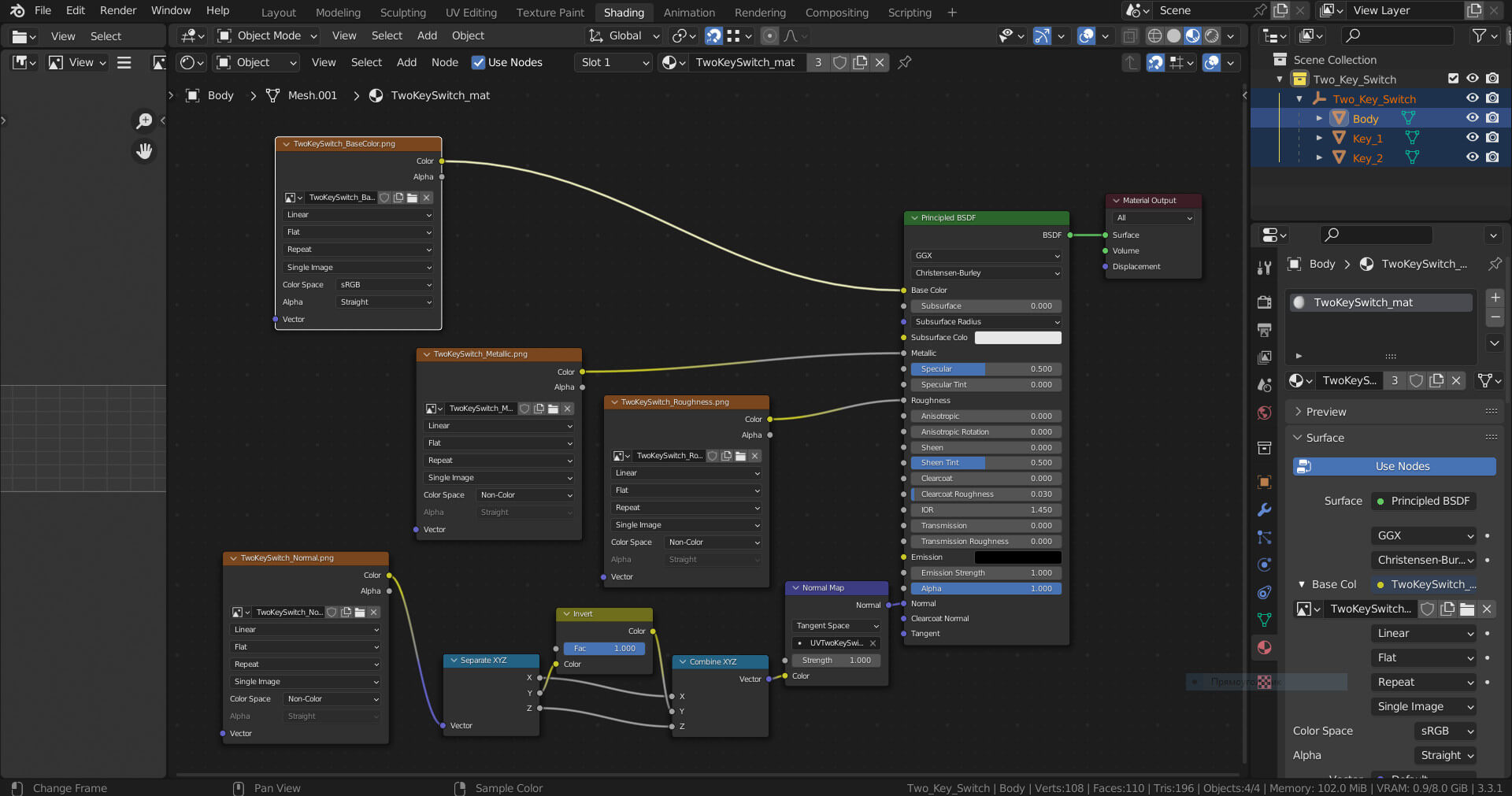Open the outliner filter funnel icon
This screenshot has height=796, width=1512.
click(1480, 35)
